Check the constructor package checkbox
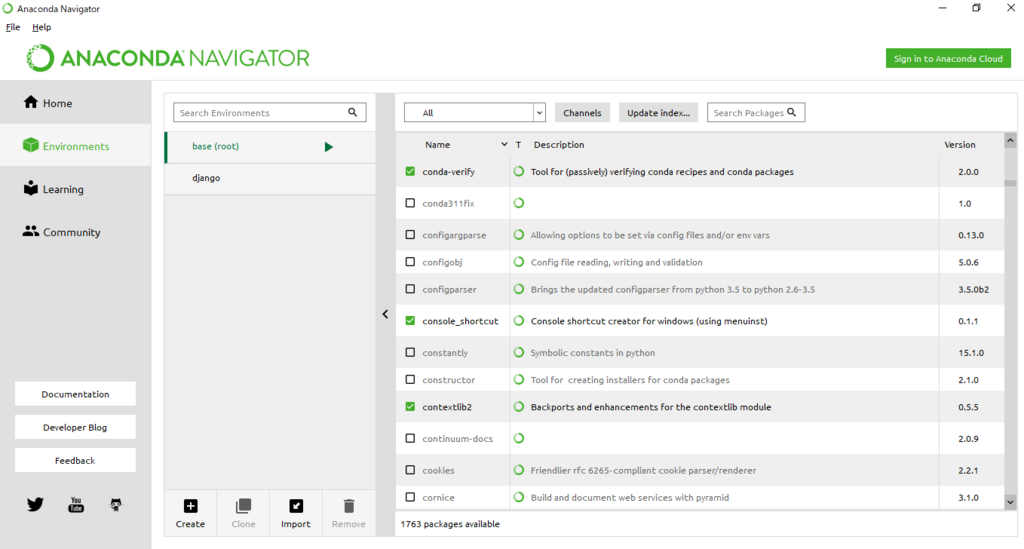Image resolution: width=1024 pixels, height=549 pixels. coord(410,380)
